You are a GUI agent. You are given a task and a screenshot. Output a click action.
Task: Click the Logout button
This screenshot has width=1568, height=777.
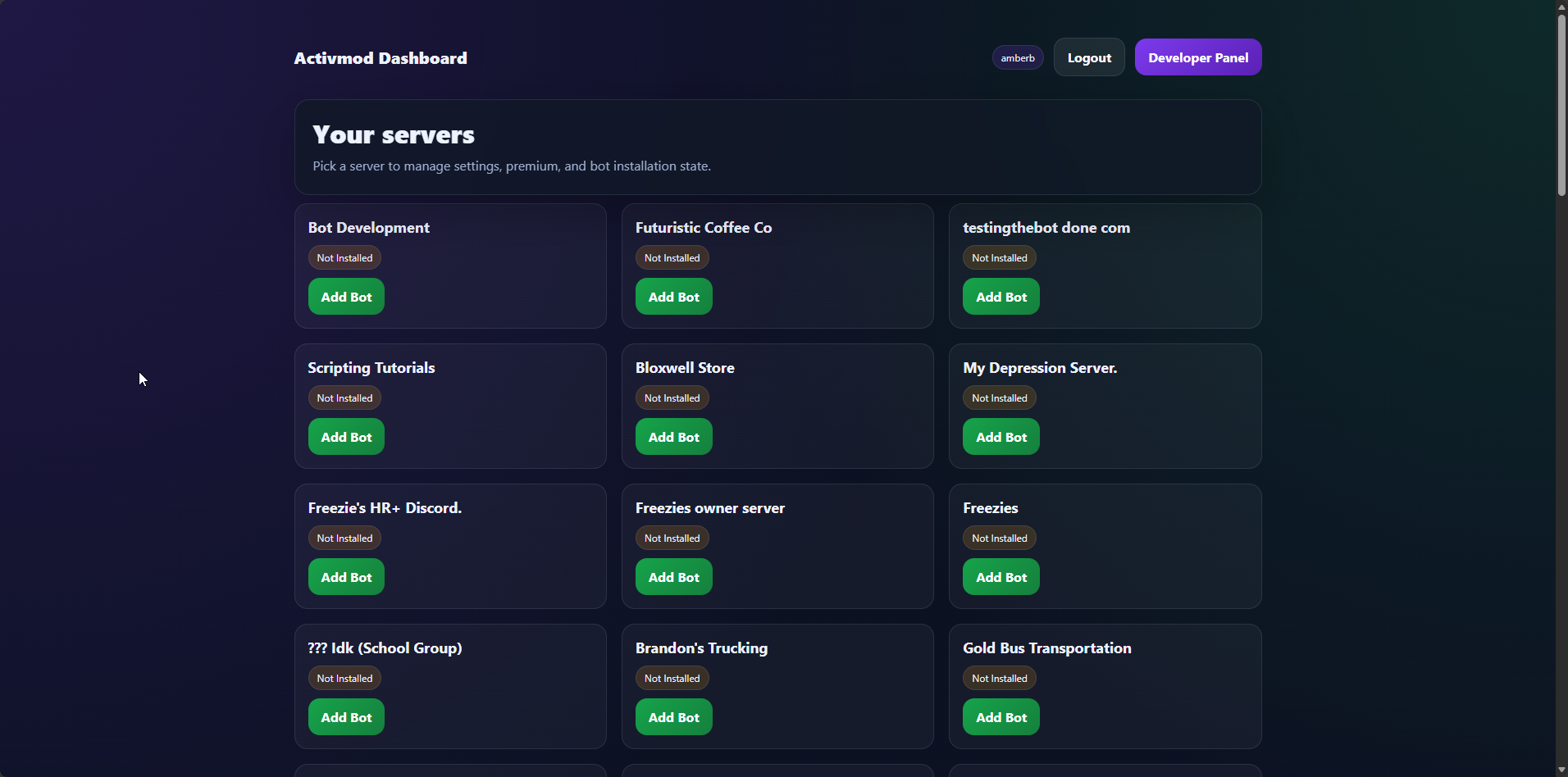1088,57
